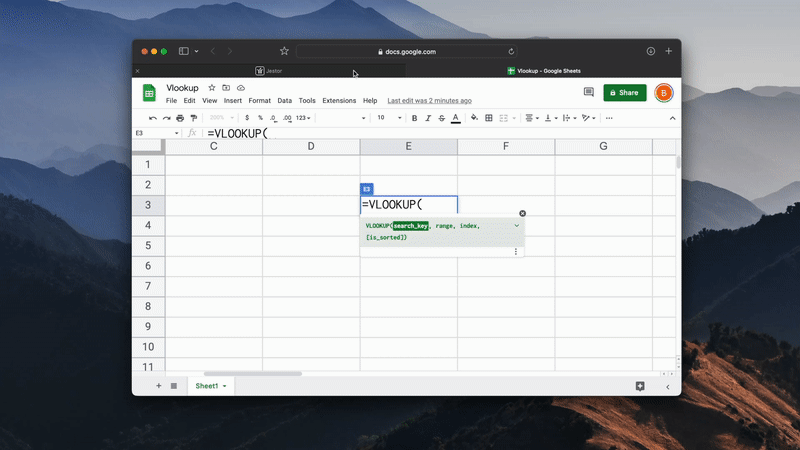This screenshot has height=450, width=800.
Task: Open Vertical align dropdown
Action: 551,118
